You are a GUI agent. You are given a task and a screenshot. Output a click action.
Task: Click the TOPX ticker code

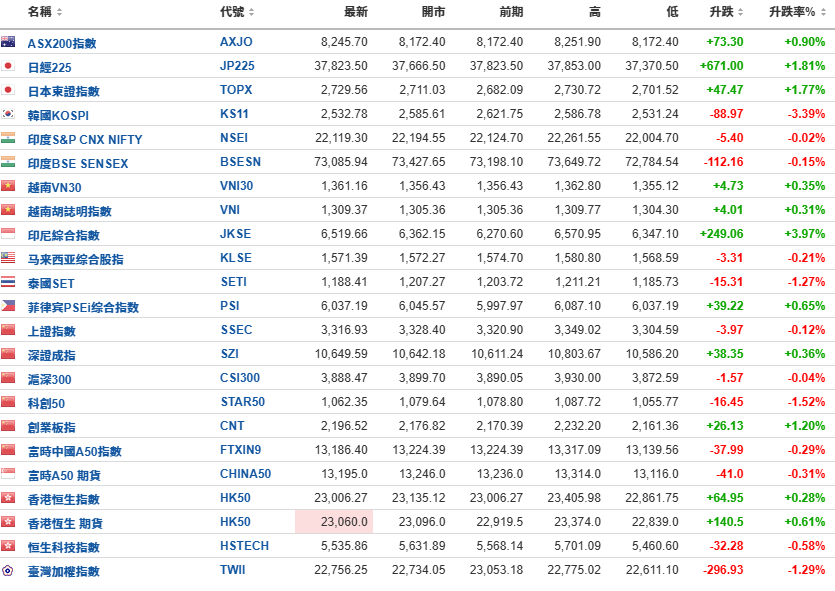click(236, 89)
